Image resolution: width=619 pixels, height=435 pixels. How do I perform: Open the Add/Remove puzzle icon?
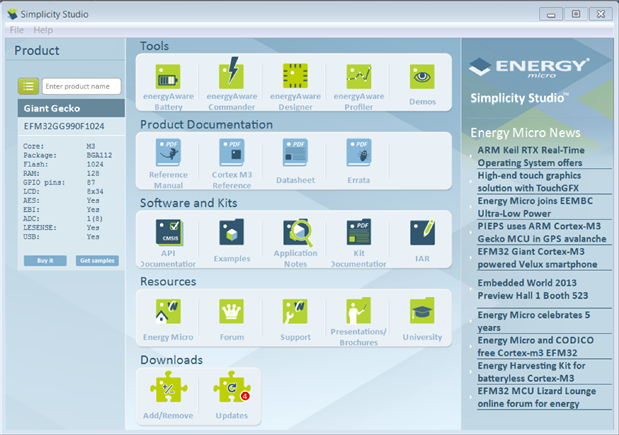(x=169, y=387)
